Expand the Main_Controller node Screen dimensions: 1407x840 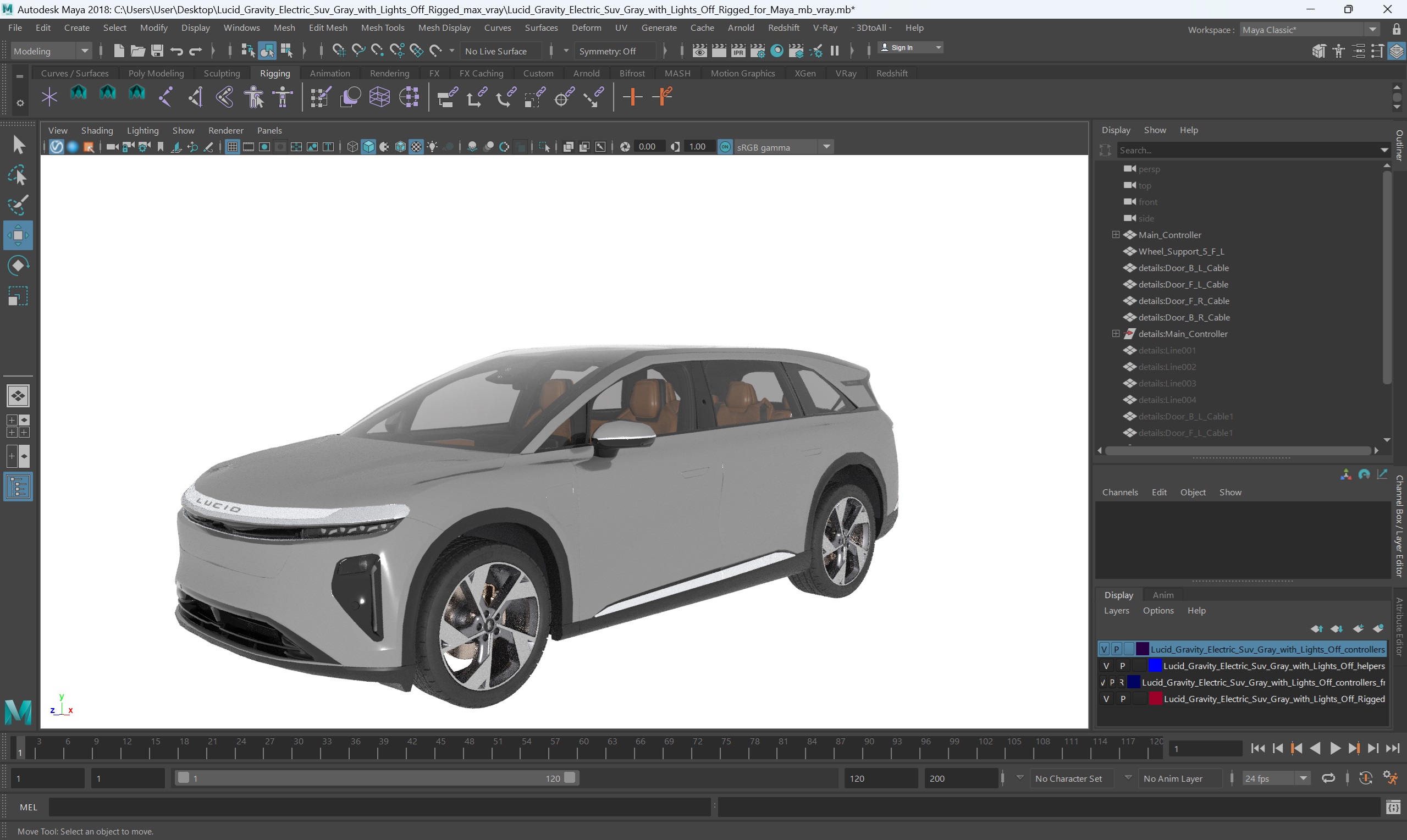[1116, 234]
